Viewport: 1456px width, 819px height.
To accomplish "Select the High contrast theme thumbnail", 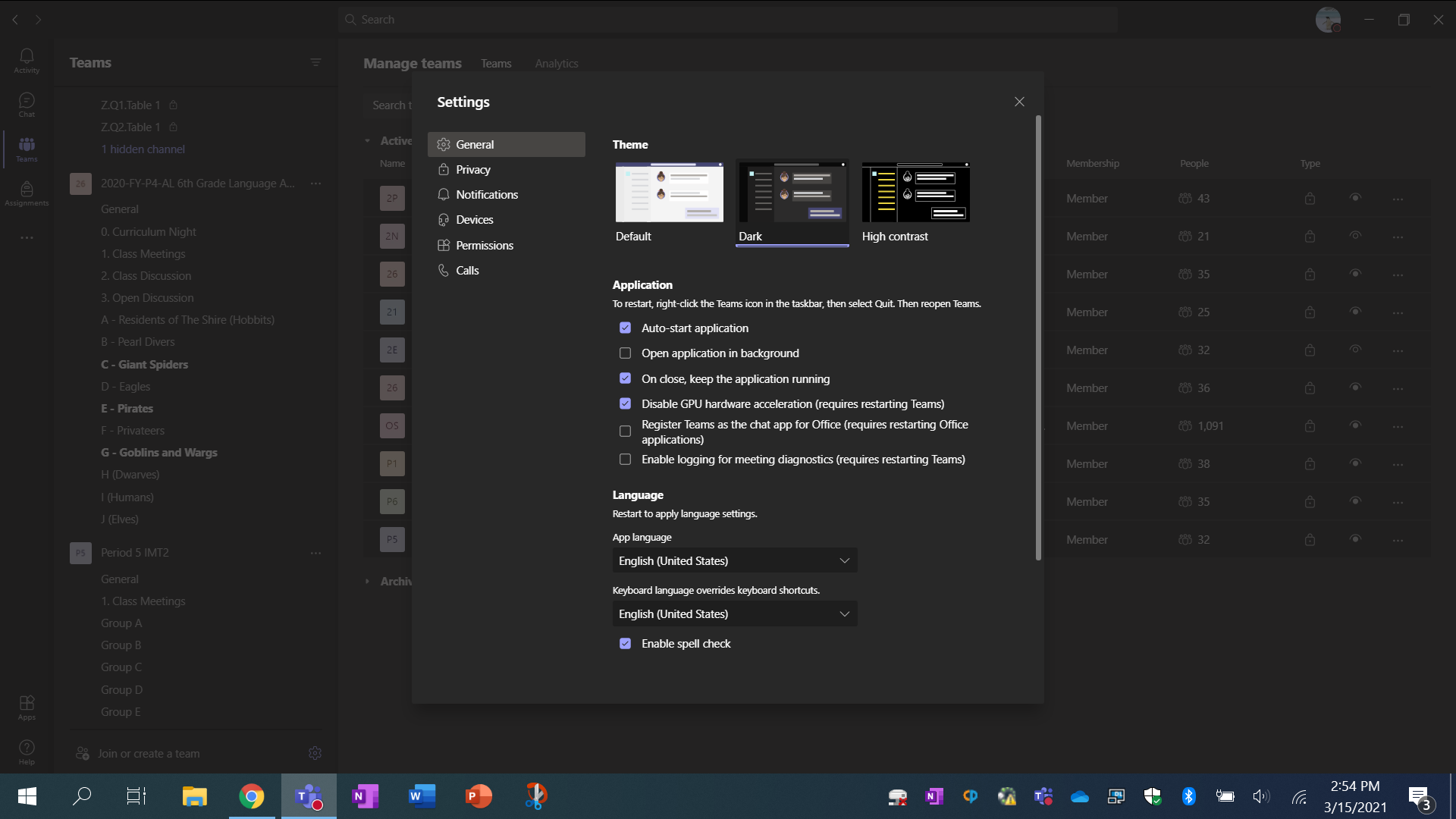I will 915,192.
